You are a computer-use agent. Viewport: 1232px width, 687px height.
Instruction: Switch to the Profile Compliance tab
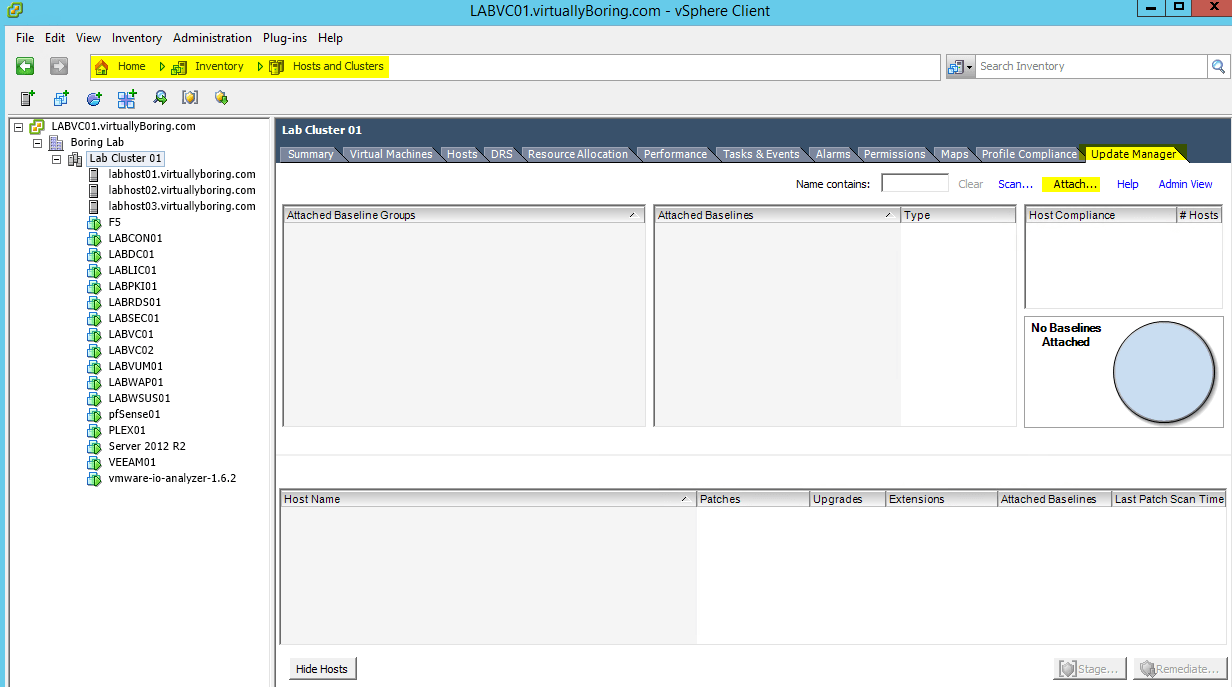click(1030, 154)
